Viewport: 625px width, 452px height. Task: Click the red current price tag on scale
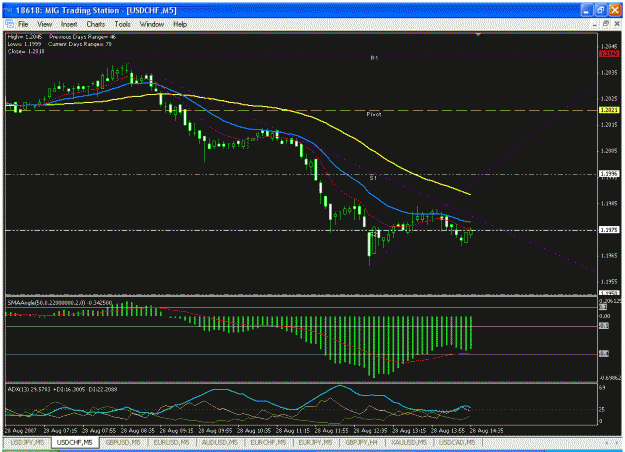coord(609,53)
